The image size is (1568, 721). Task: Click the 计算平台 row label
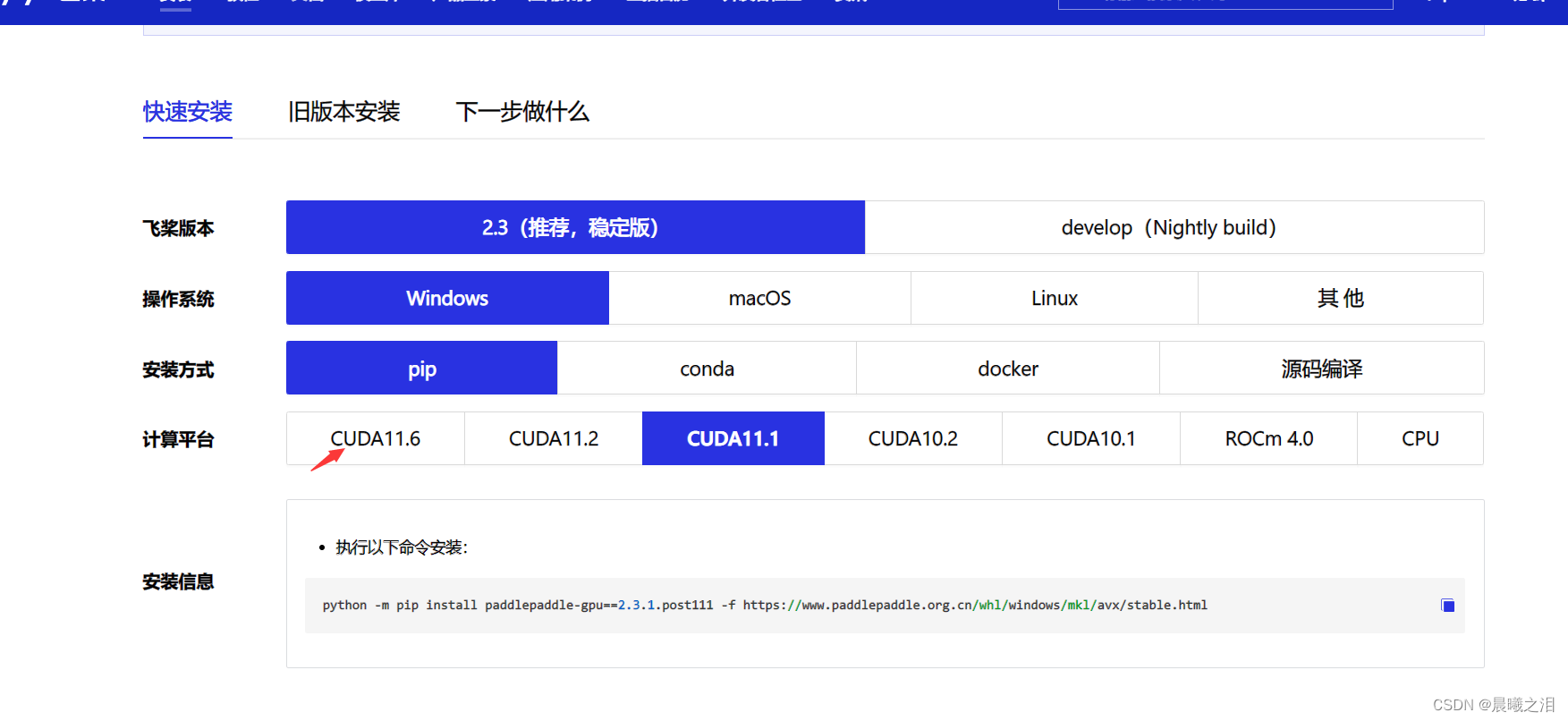(178, 439)
